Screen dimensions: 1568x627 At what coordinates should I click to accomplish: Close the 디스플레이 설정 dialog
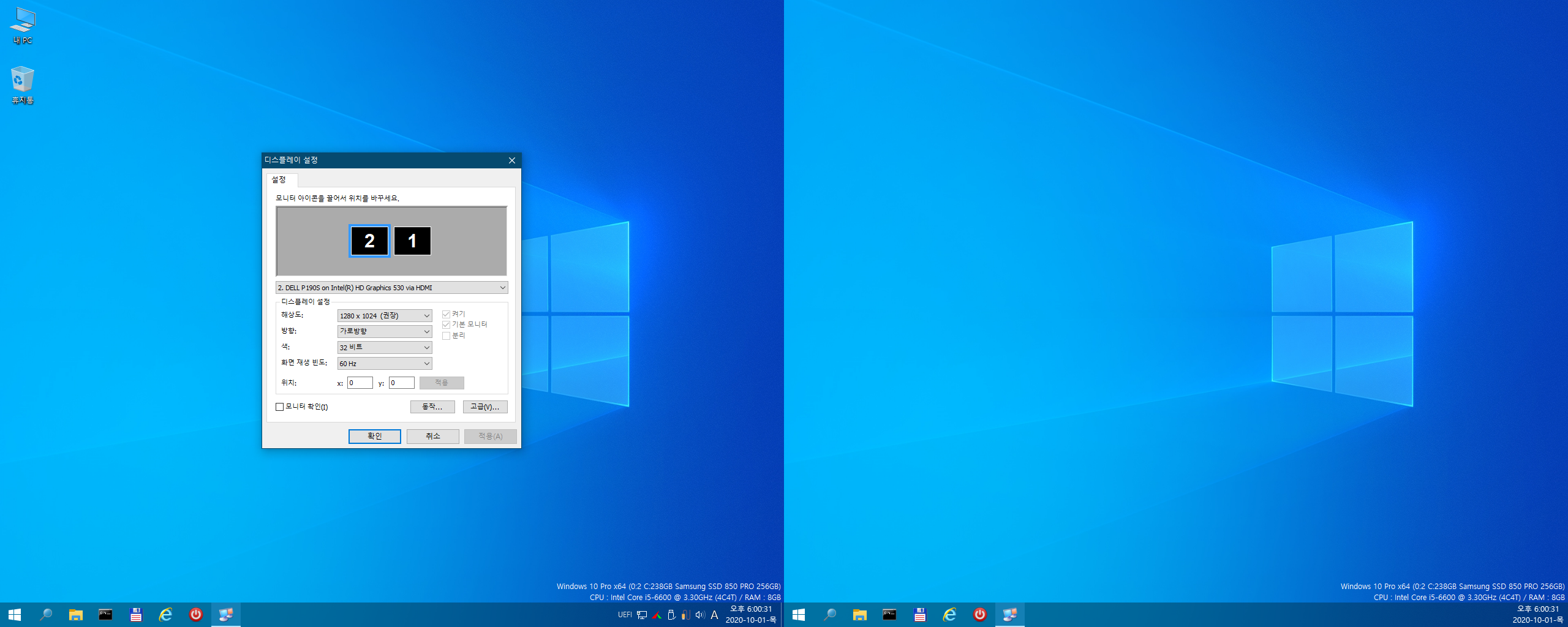(x=512, y=160)
